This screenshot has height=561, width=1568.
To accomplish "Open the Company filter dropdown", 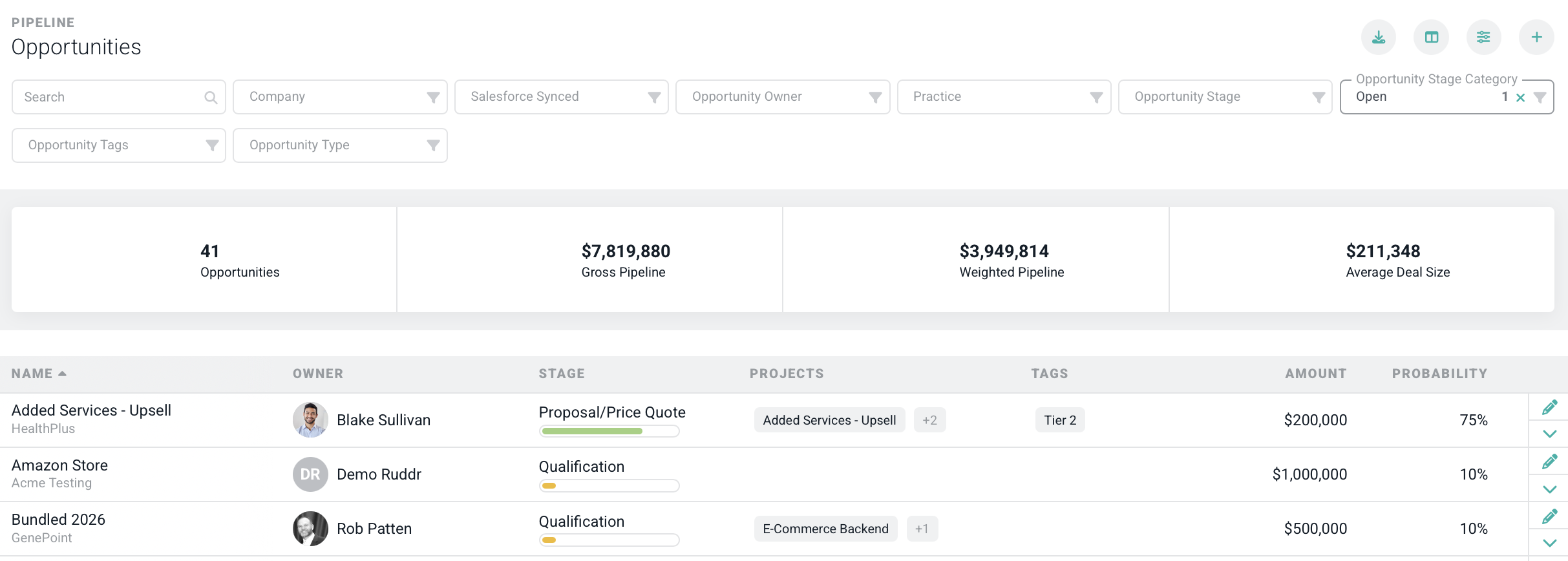I will point(340,97).
